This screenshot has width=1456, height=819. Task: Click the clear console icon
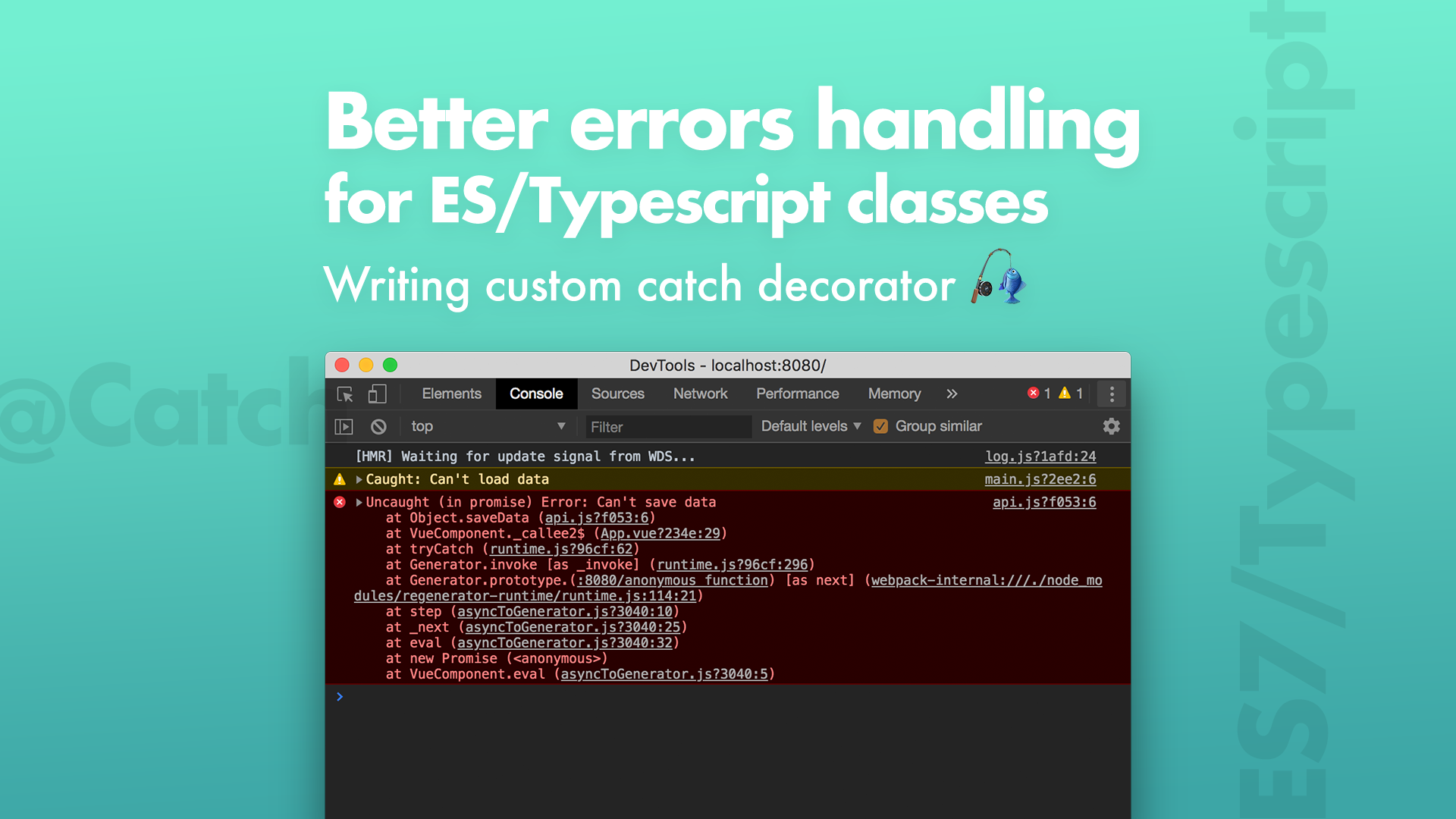tap(378, 428)
